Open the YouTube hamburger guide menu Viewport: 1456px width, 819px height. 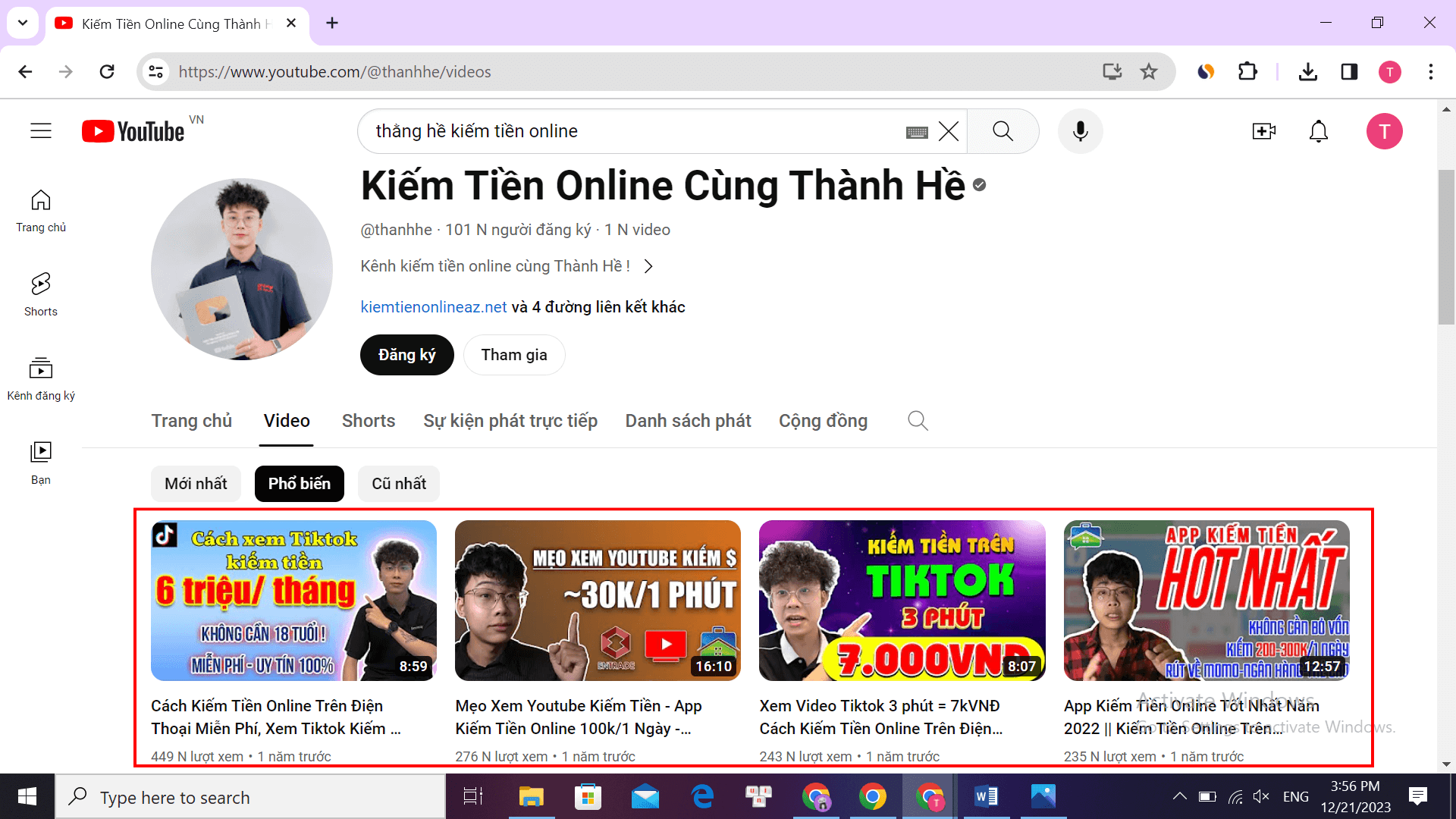(x=41, y=131)
